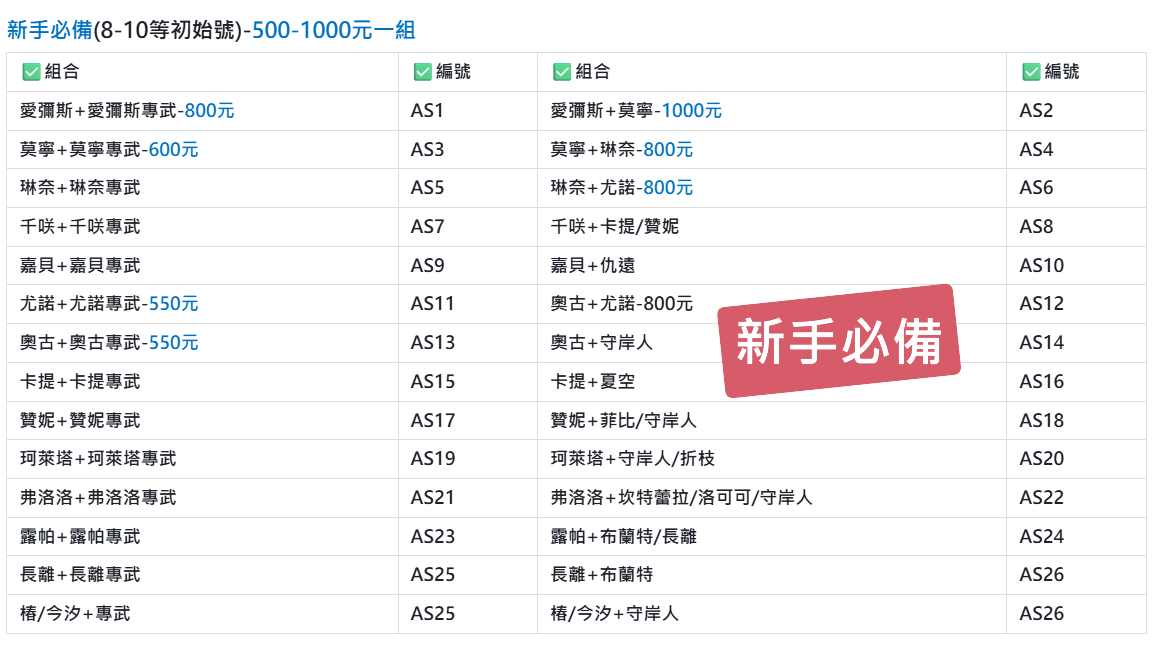This screenshot has height=652, width=1158.
Task: Click the 800元 price in the AS1 row
Action: pyautogui.click(x=209, y=111)
